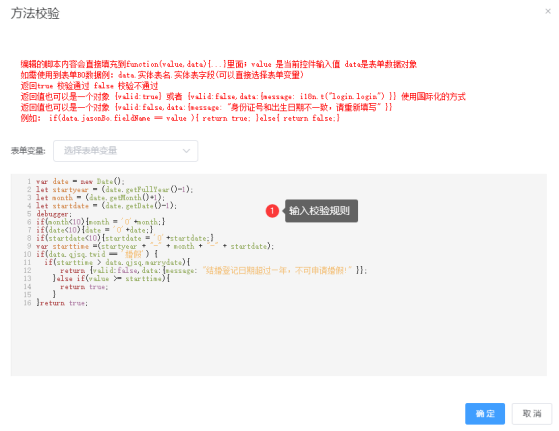Click the 方法校验 dialog title
This screenshot has height=431, width=559.
tap(35, 13)
